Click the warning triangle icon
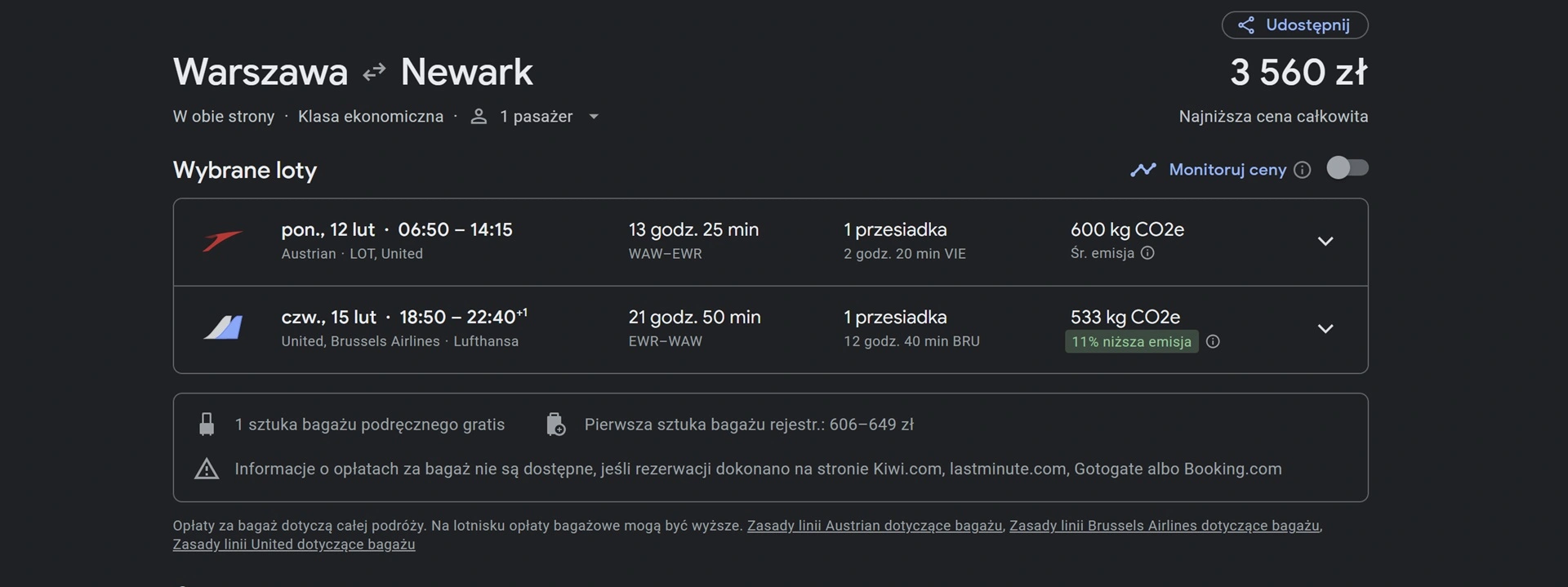 207,469
